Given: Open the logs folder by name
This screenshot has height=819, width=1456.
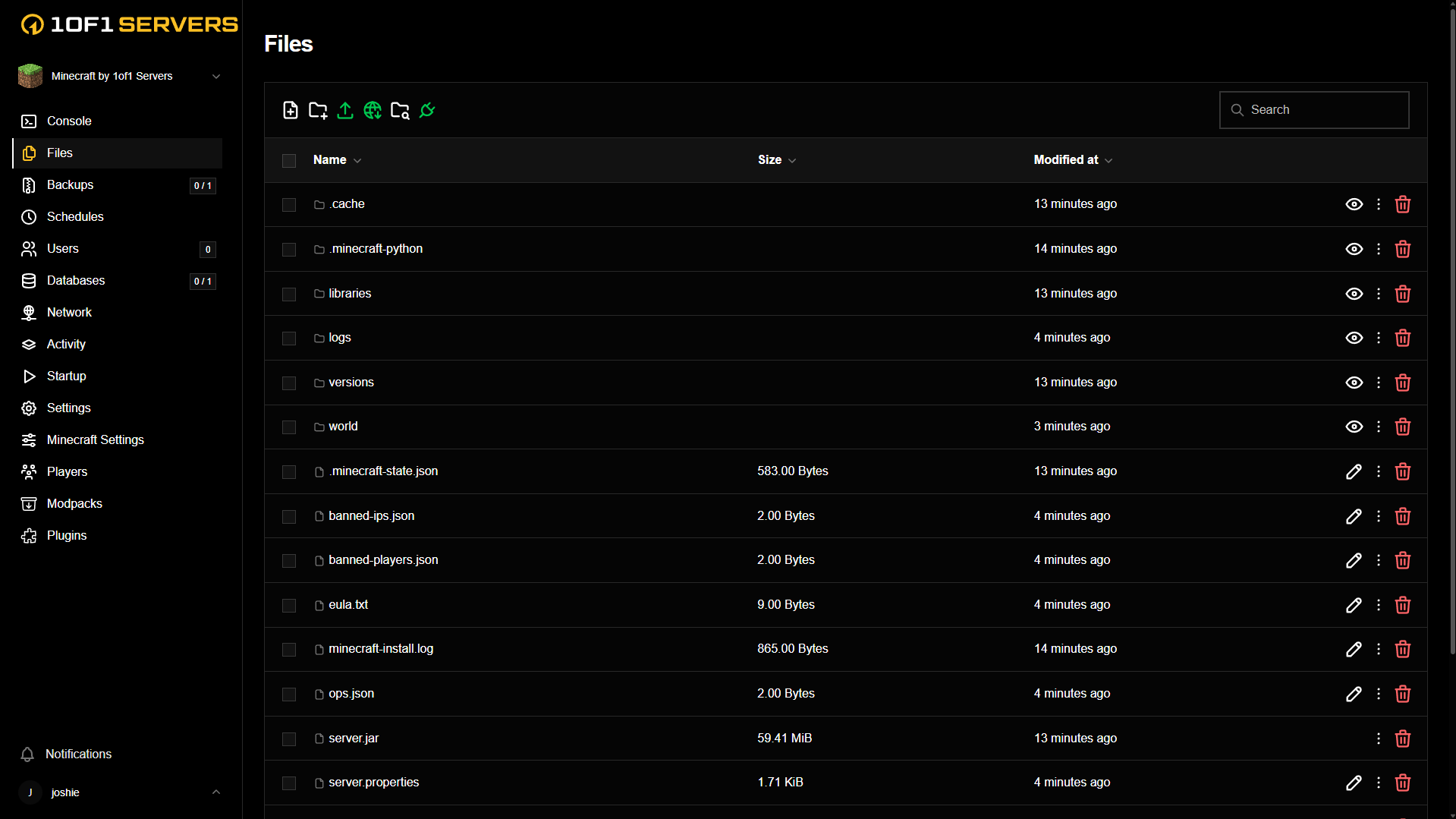Looking at the screenshot, I should (340, 338).
